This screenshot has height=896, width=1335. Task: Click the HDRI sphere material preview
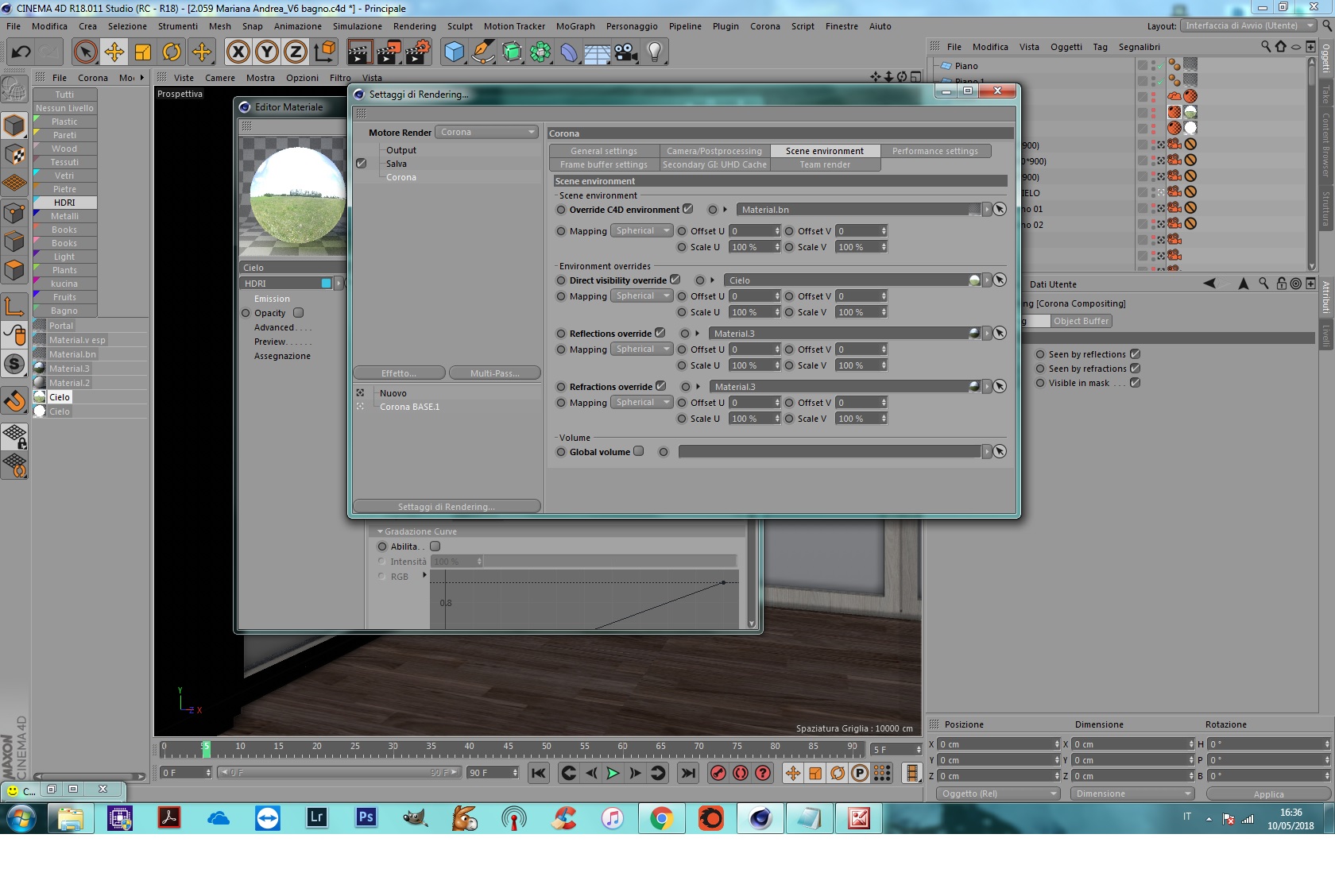coord(298,196)
